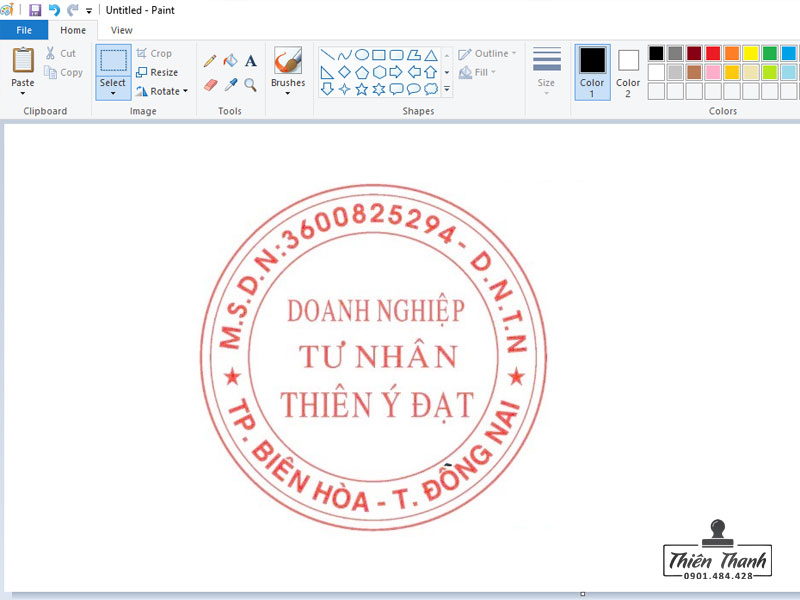Image resolution: width=800 pixels, height=600 pixels.
Task: Select the Pencil tool
Action: click(x=208, y=60)
